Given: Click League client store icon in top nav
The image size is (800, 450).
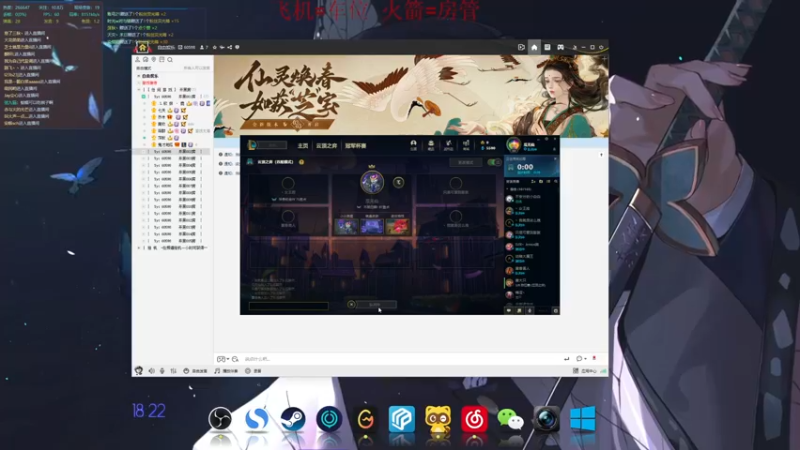Looking at the screenshot, I should [x=466, y=145].
